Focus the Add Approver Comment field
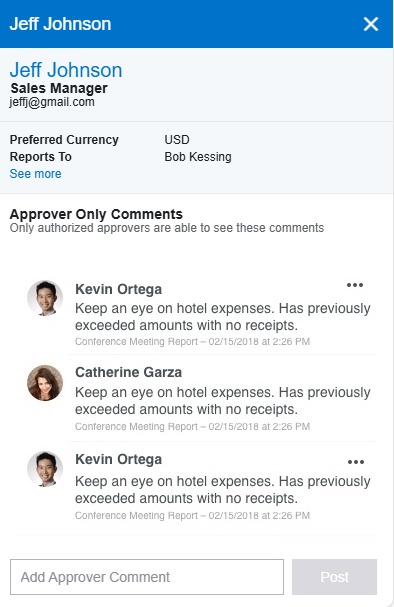The height and width of the screenshot is (607, 394). [147, 577]
